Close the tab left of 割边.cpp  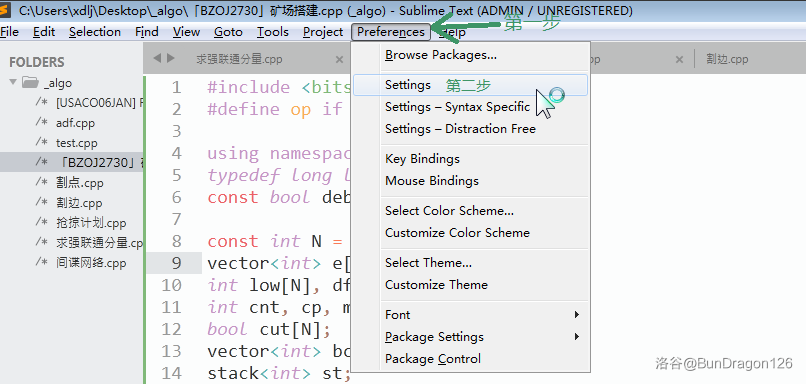(x=679, y=60)
